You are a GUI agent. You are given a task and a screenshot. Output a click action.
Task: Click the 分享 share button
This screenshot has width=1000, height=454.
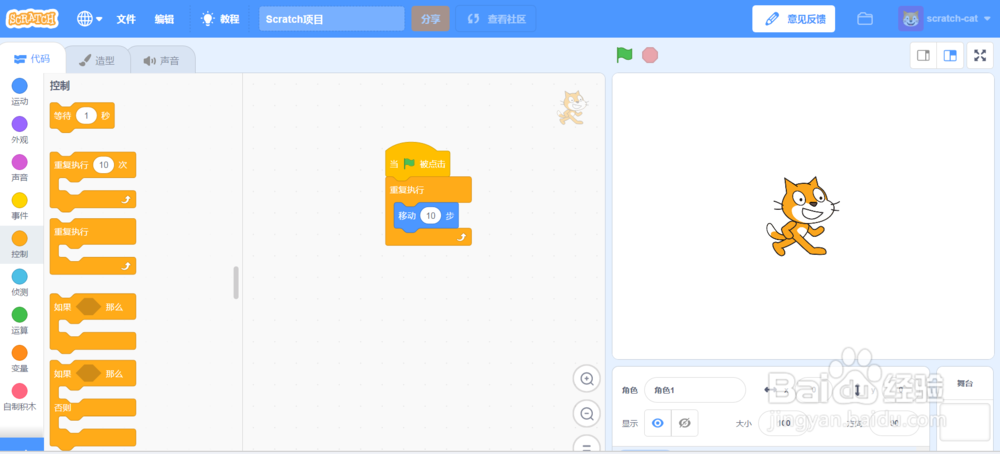coord(430,18)
